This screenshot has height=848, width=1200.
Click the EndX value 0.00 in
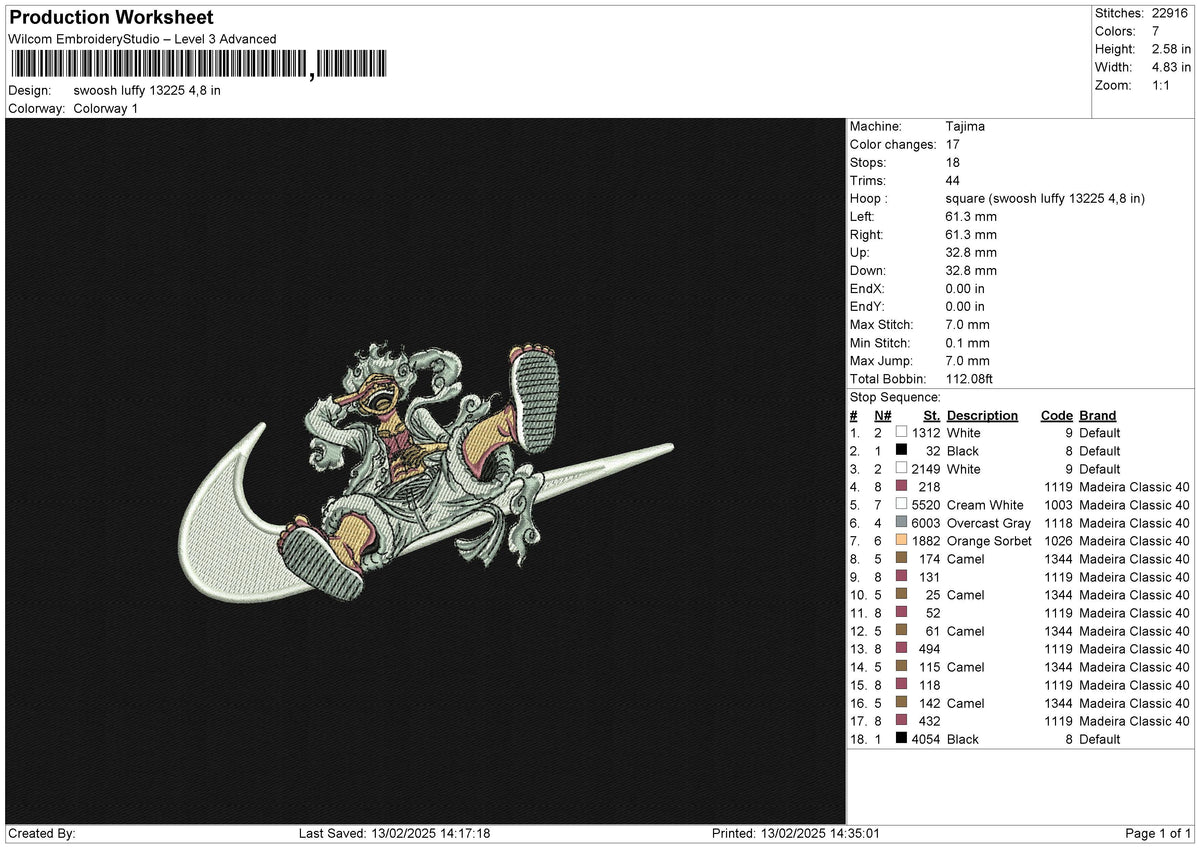coord(965,289)
